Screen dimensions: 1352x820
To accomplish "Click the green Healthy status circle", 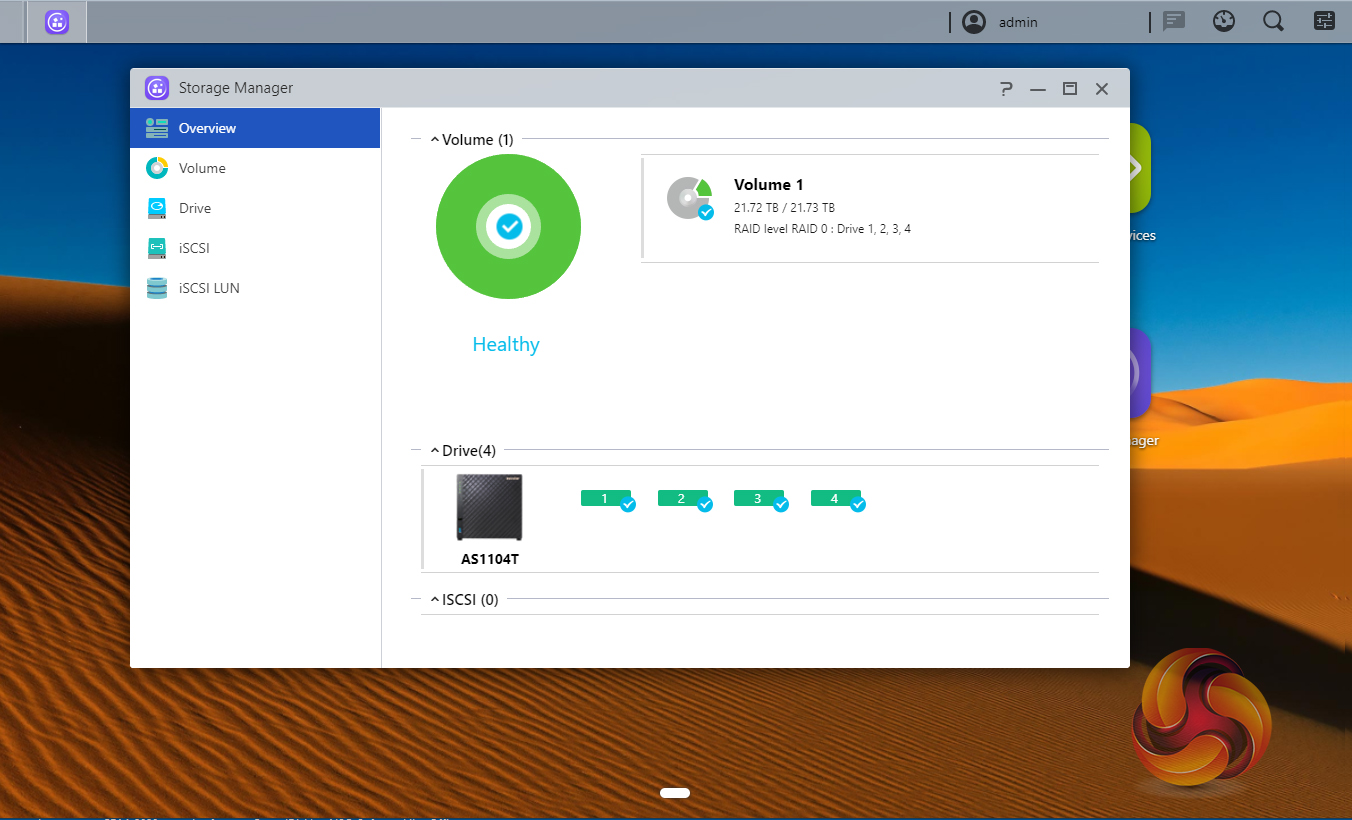I will tap(508, 227).
